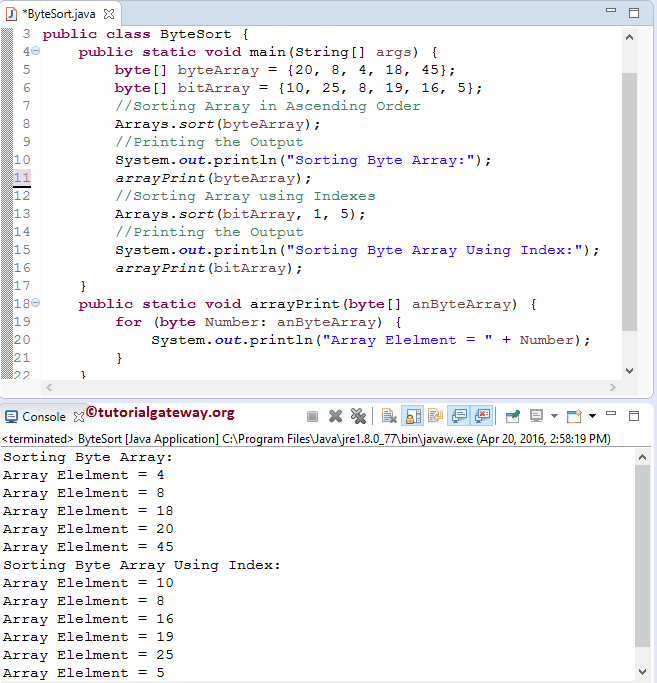Click the Terminate button in Console toolbar
Screen dimensions: 657x683
point(312,417)
